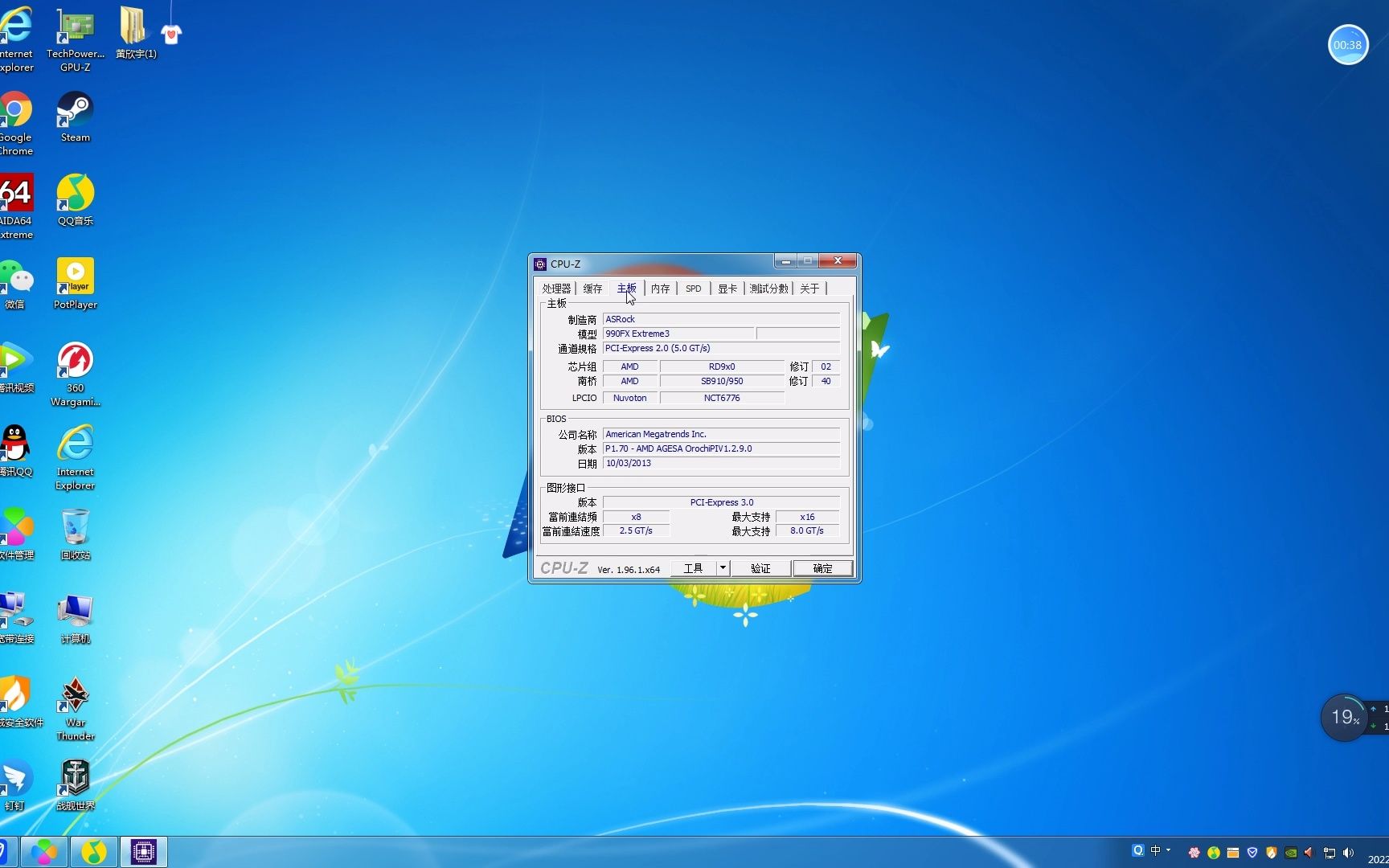The width and height of the screenshot is (1389, 868).
Task: Open the penguin QQ desktop icon
Action: click(x=16, y=451)
